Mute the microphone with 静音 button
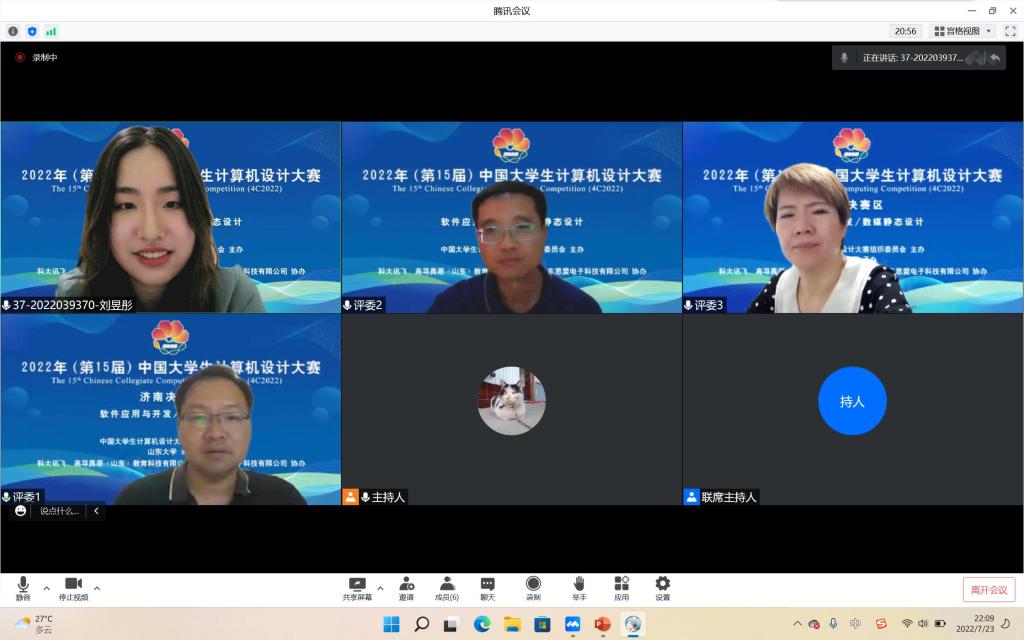 click(22, 587)
